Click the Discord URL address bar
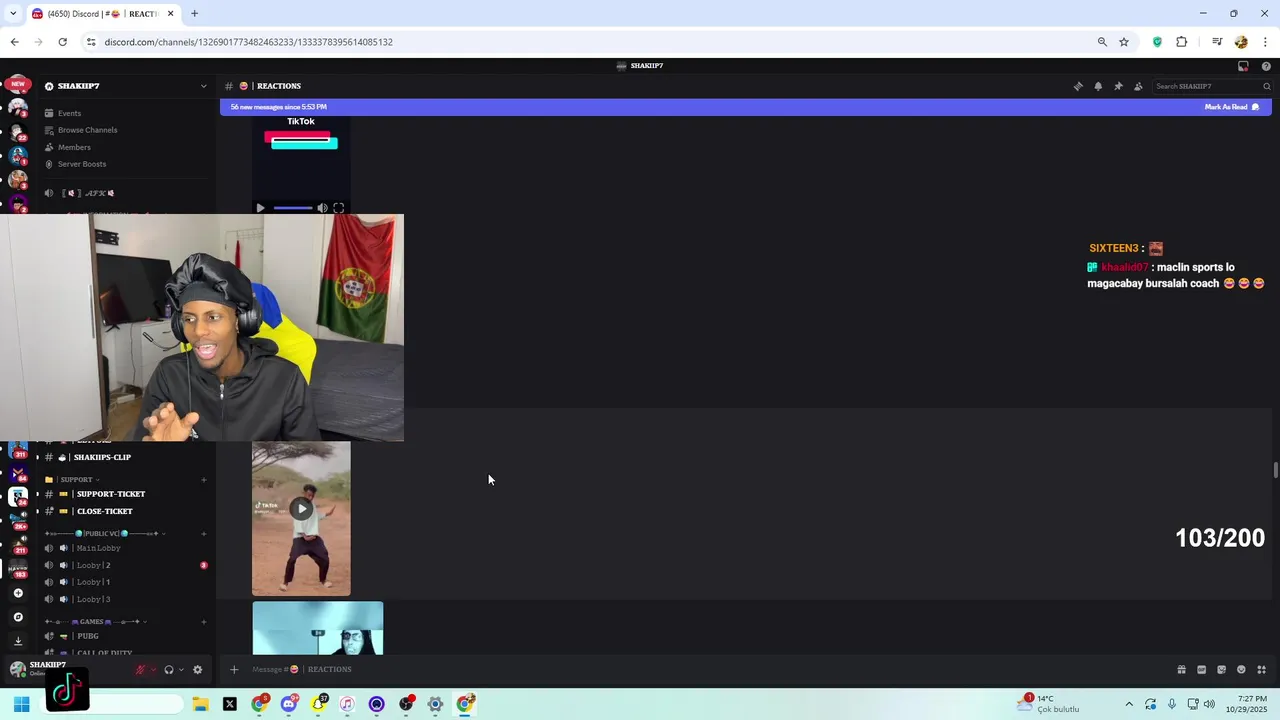This screenshot has height=720, width=1280. 590,42
